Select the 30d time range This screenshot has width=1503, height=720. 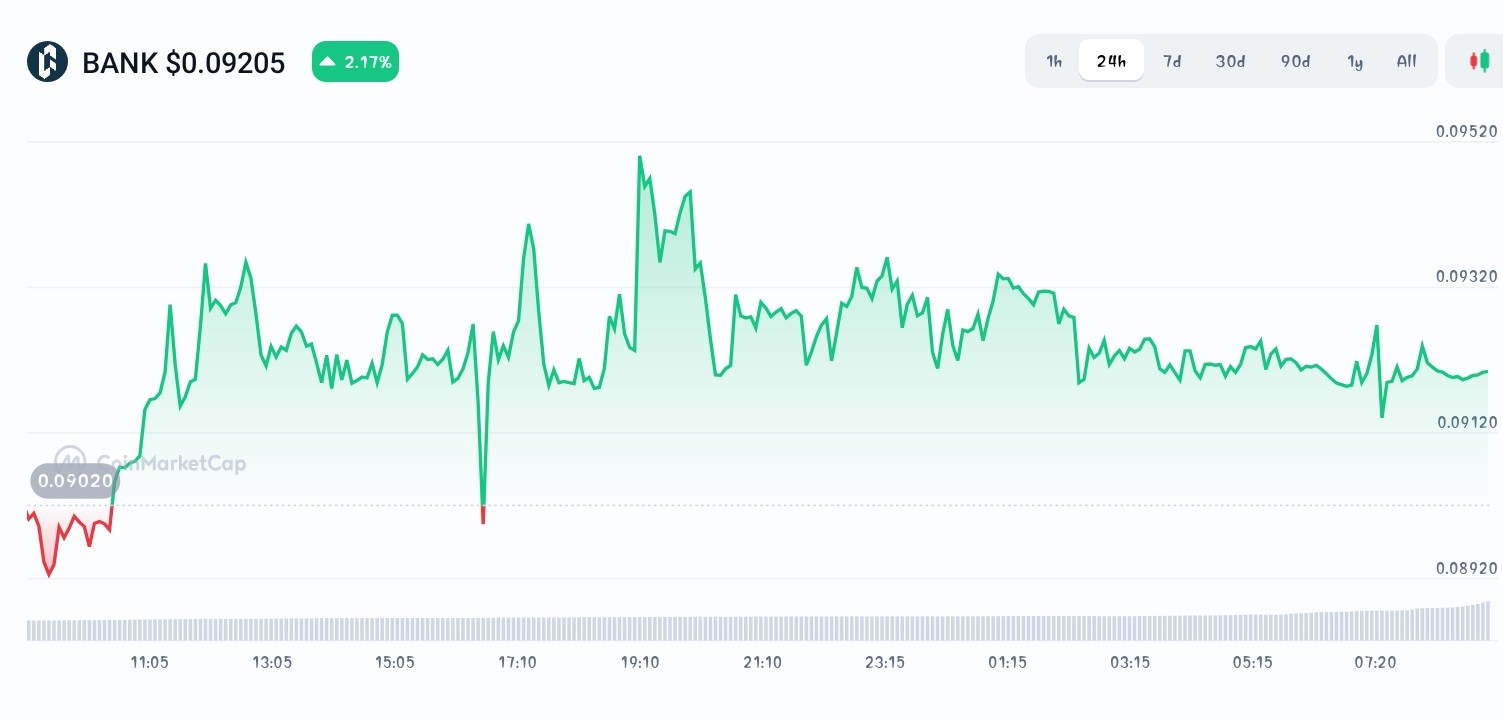pyautogui.click(x=1230, y=61)
